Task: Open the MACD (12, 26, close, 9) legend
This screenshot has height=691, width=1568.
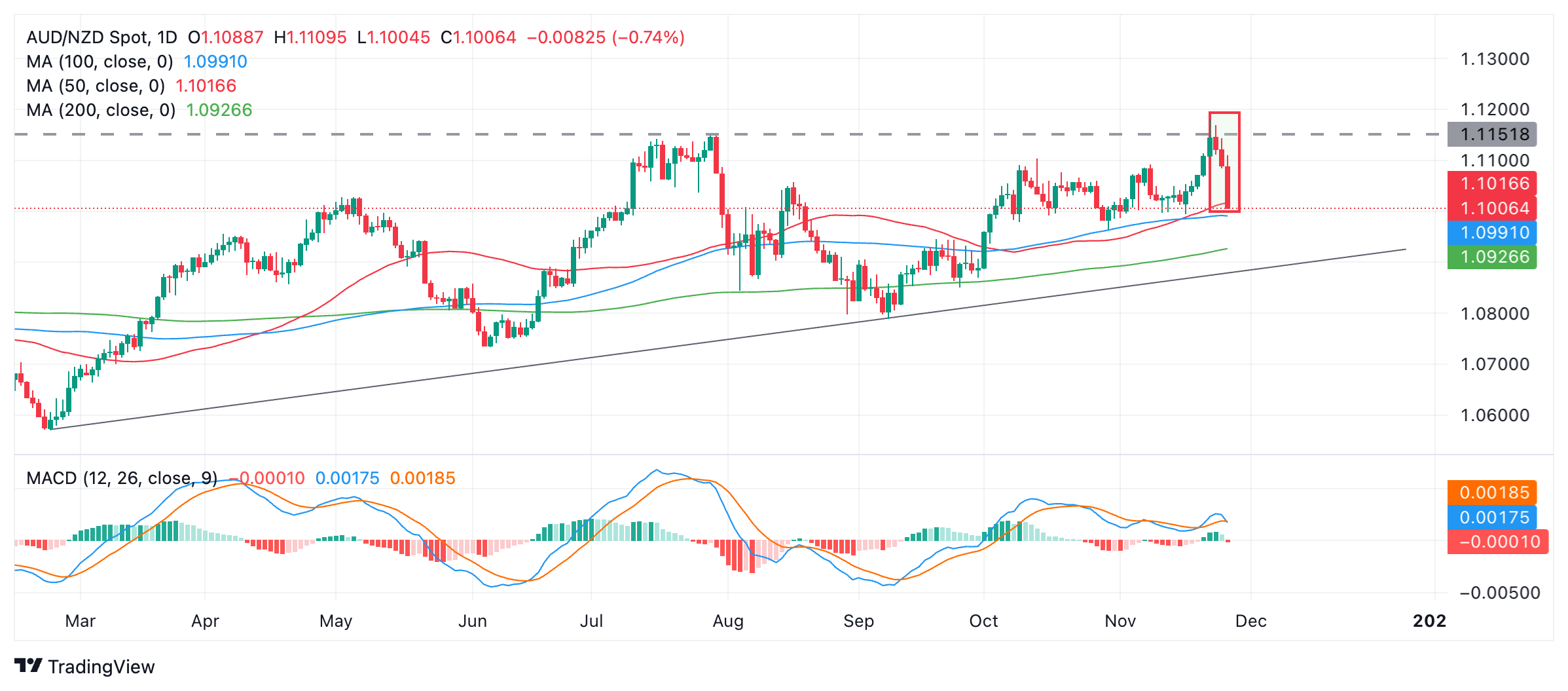Action: 121,478
